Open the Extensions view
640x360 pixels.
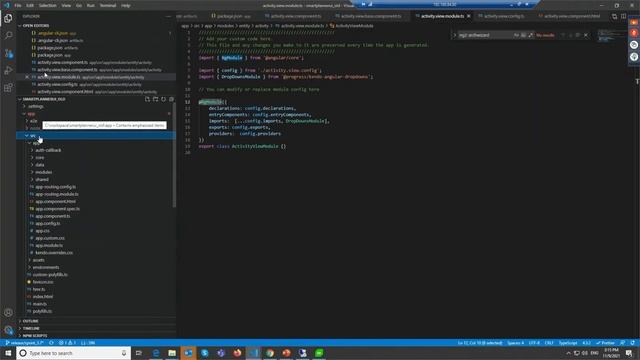pos(8,88)
